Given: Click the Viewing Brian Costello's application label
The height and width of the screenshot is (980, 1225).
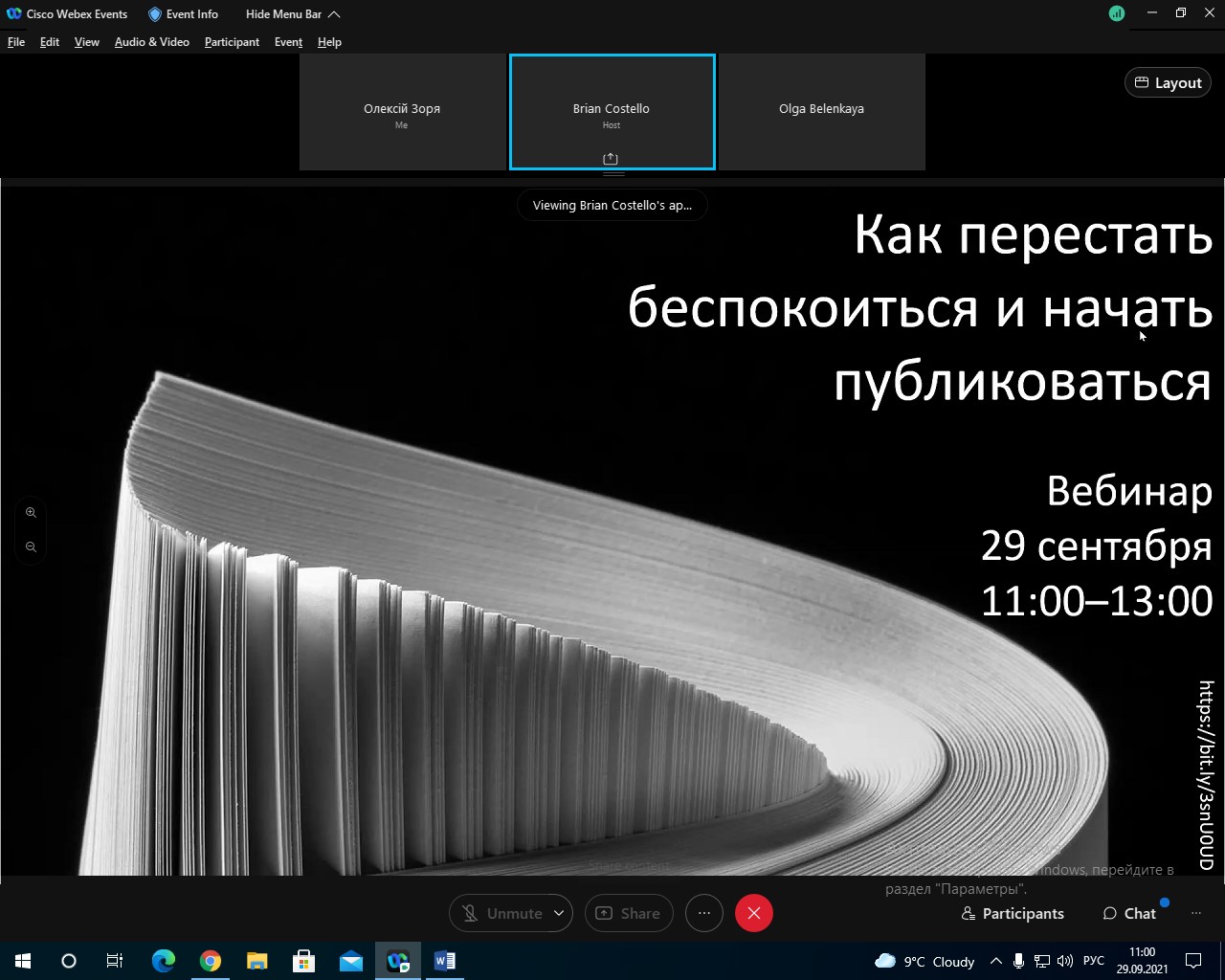Looking at the screenshot, I should (612, 205).
